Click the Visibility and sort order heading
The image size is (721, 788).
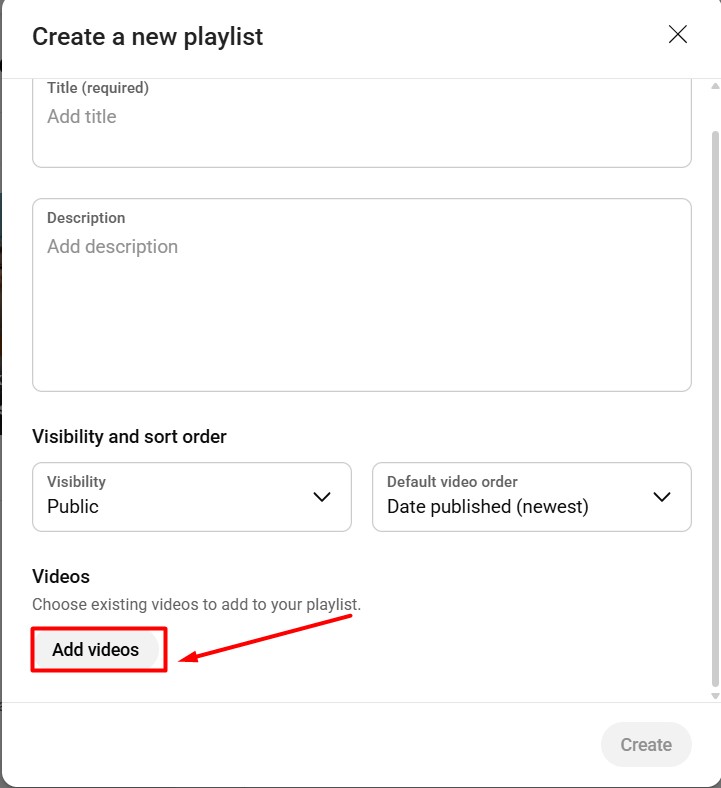[130, 437]
